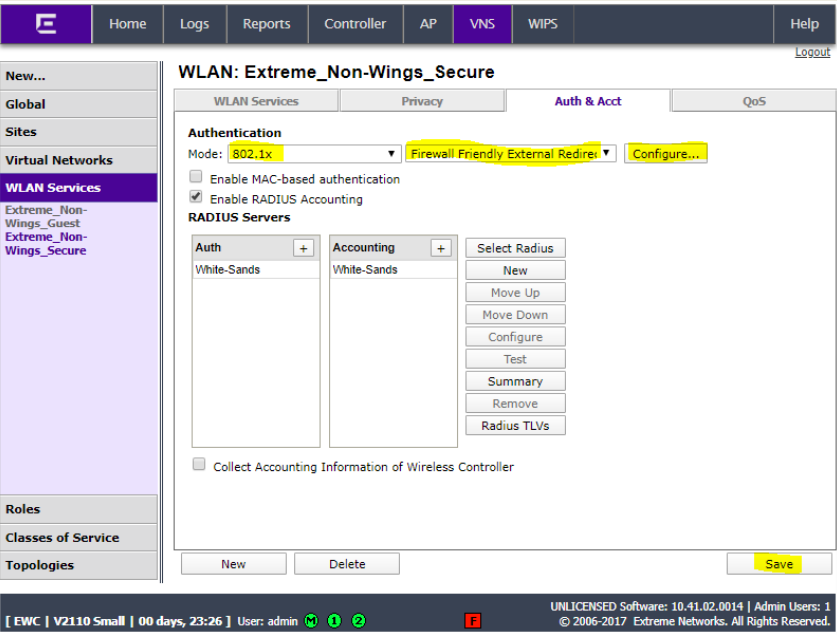The width and height of the screenshot is (837, 635).
Task: Open Sites in the left sidebar
Action: click(x=78, y=132)
